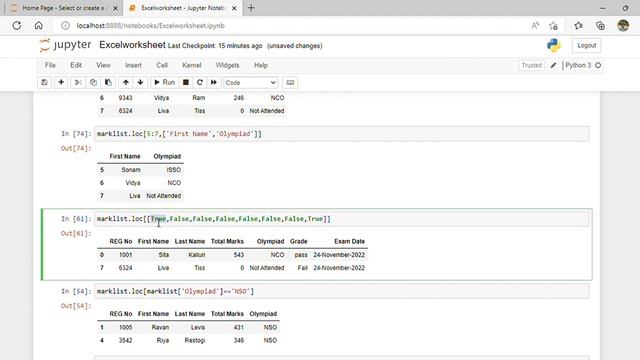Click the pencil edit mode icon
This screenshot has width=640, height=360.
(x=553, y=65)
